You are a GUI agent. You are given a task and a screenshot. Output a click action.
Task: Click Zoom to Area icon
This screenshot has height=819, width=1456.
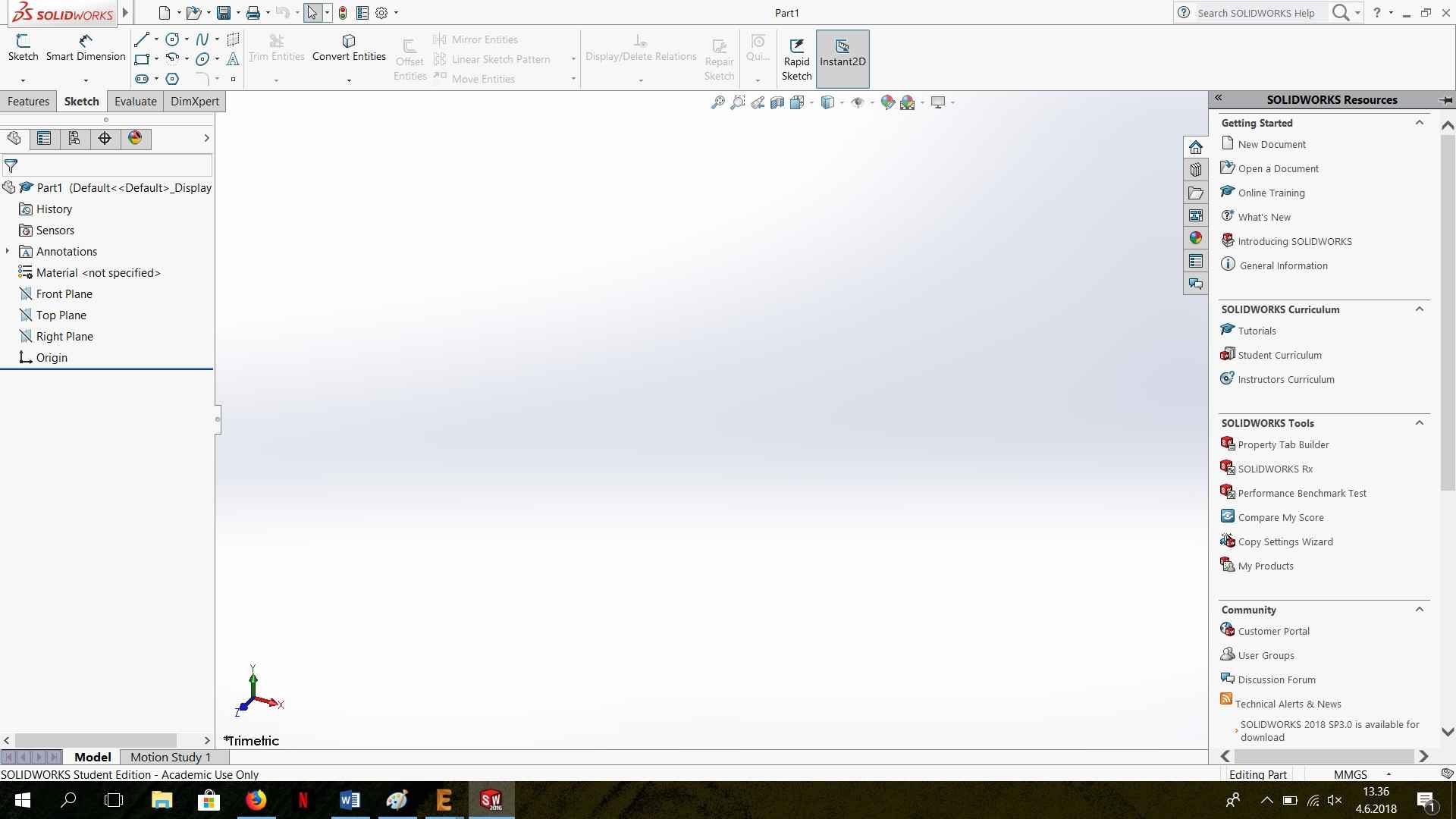tap(737, 102)
